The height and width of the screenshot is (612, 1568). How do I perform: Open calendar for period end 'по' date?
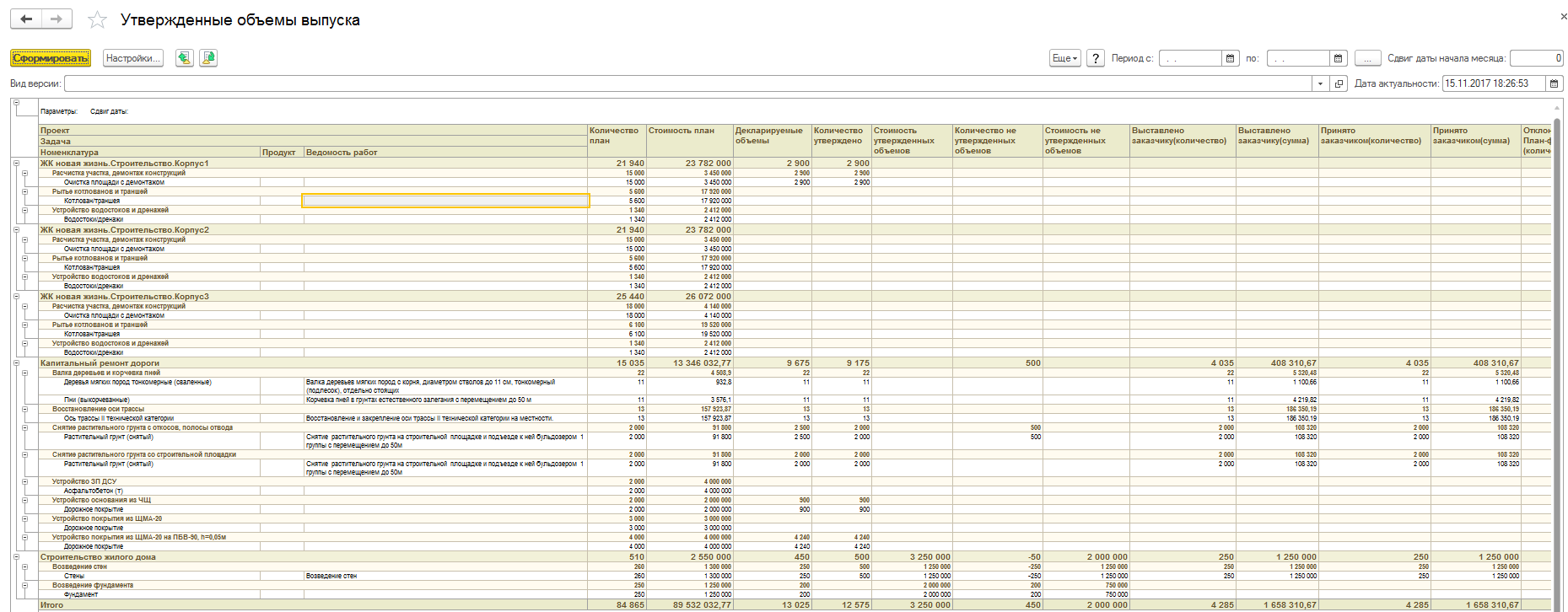(1339, 58)
